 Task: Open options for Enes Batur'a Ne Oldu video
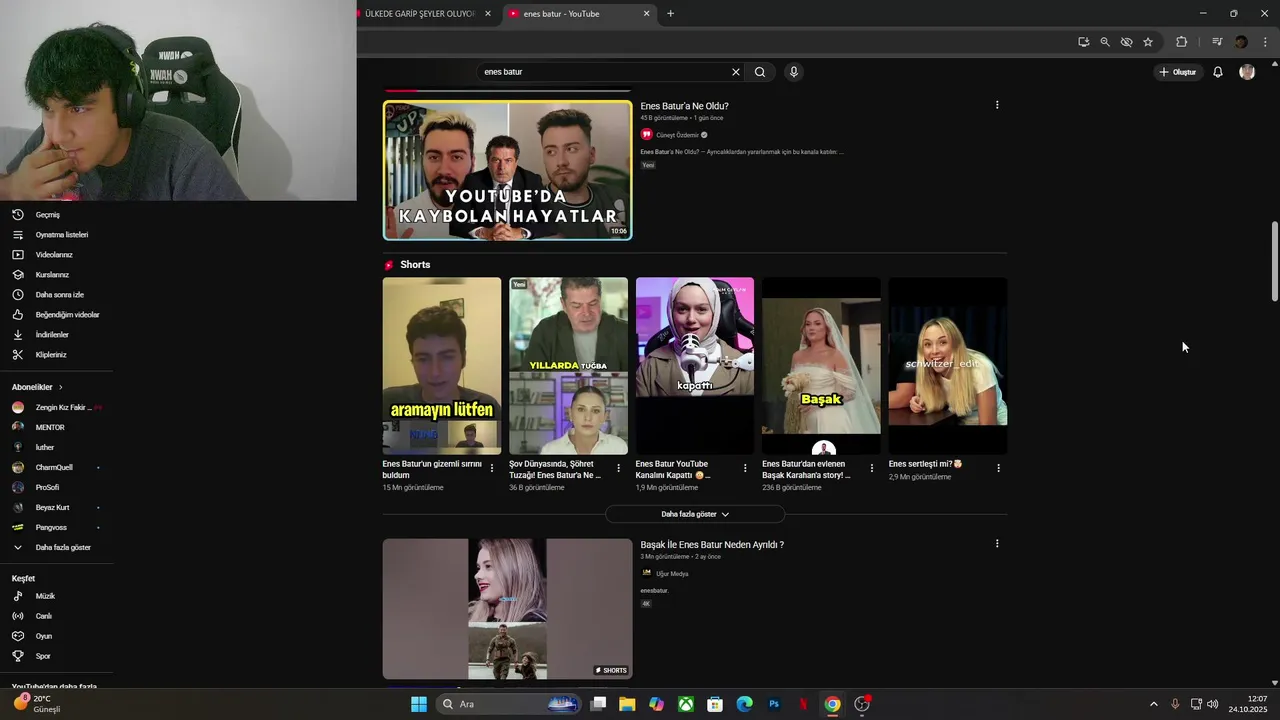(x=997, y=105)
